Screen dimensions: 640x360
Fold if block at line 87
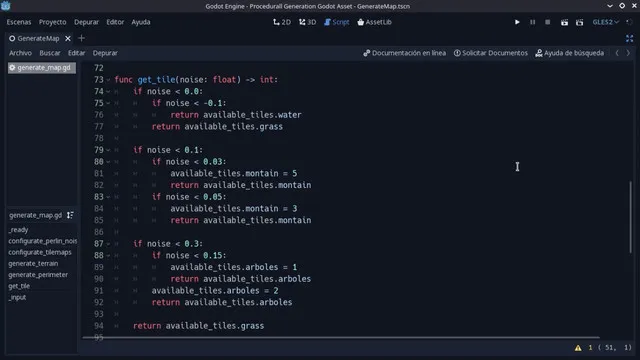108,244
